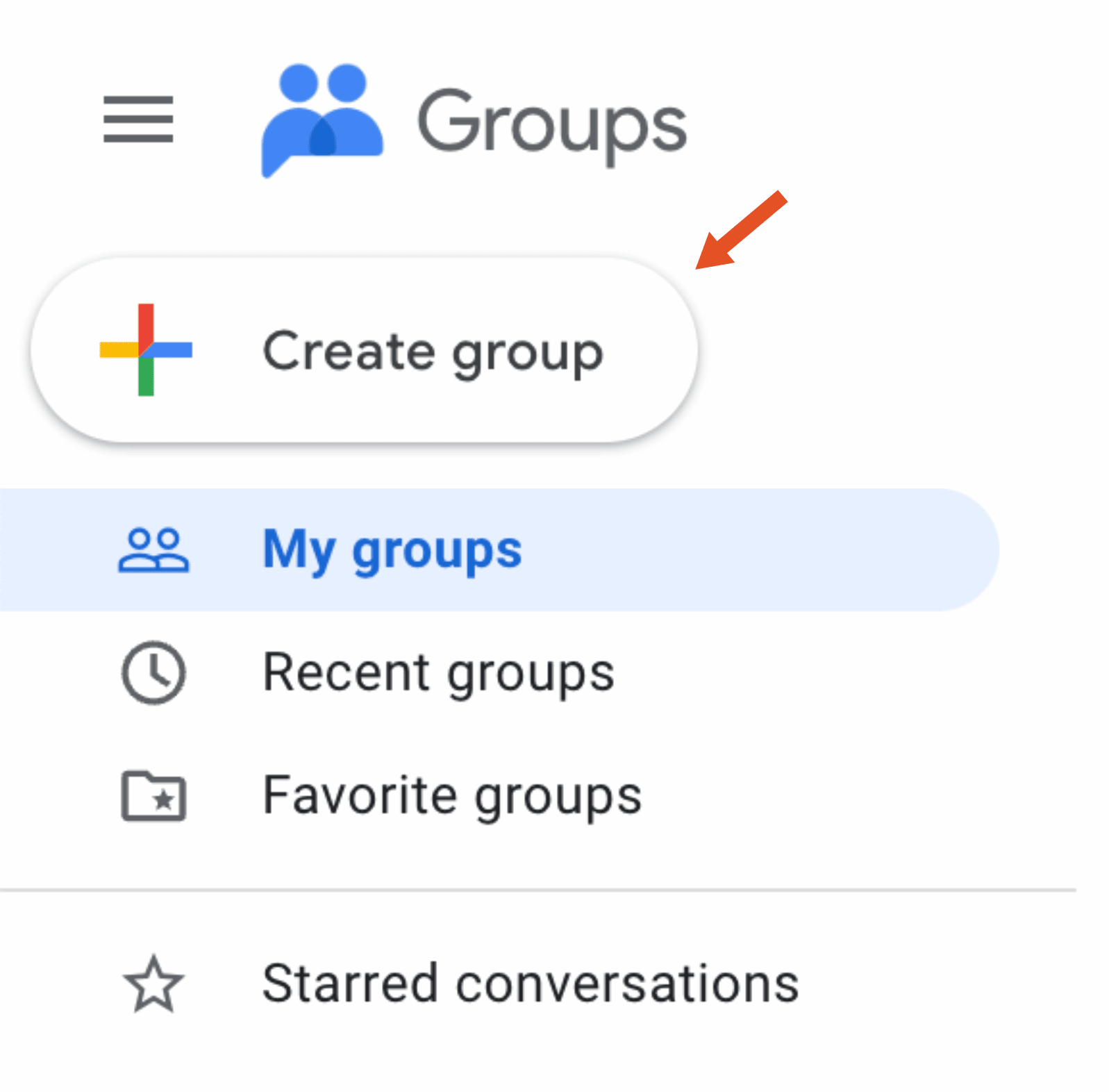
Task: Click the highlighted My groups row background
Action: click(x=764, y=550)
